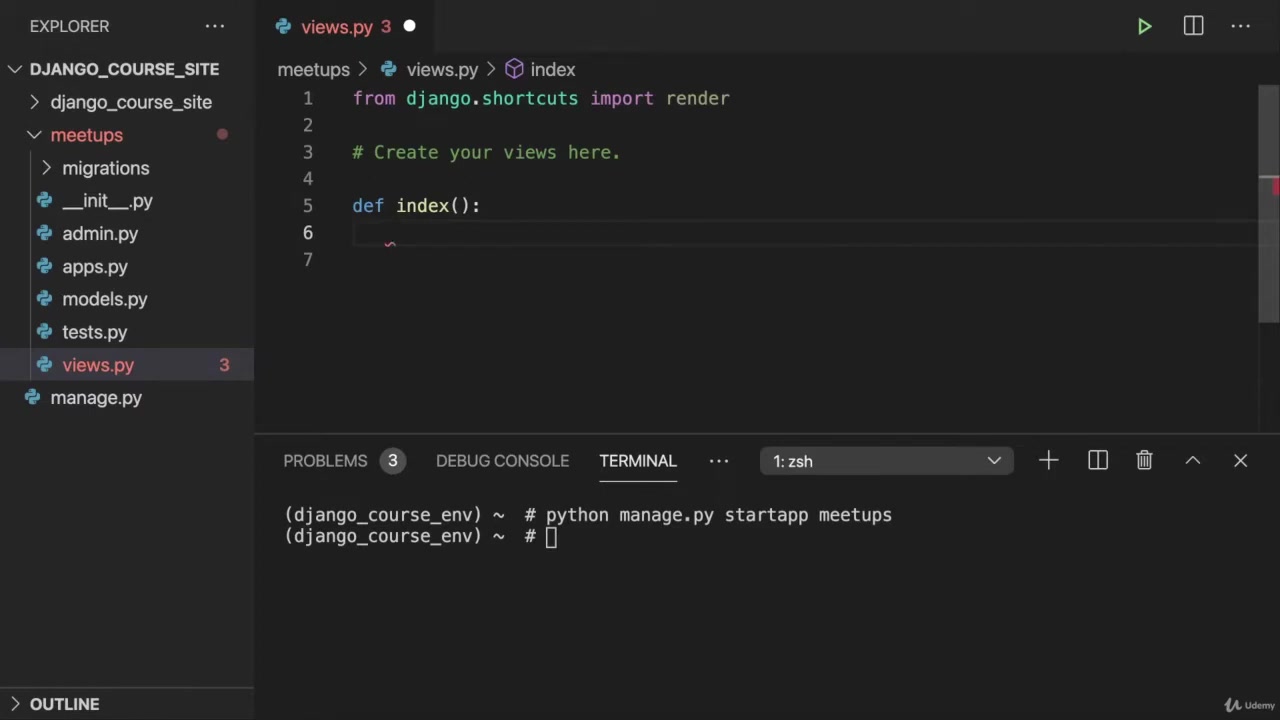Expand the migrations folder
1280x720 pixels.
[105, 168]
